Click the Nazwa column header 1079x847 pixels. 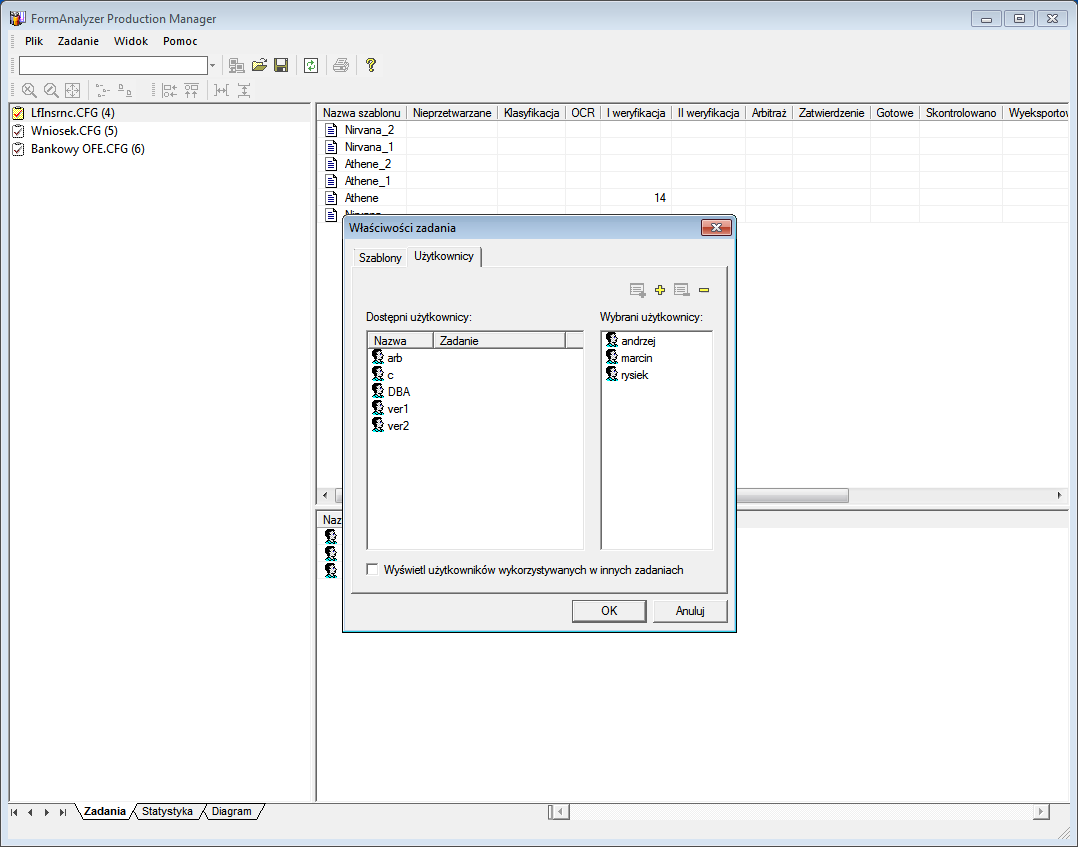click(x=390, y=341)
